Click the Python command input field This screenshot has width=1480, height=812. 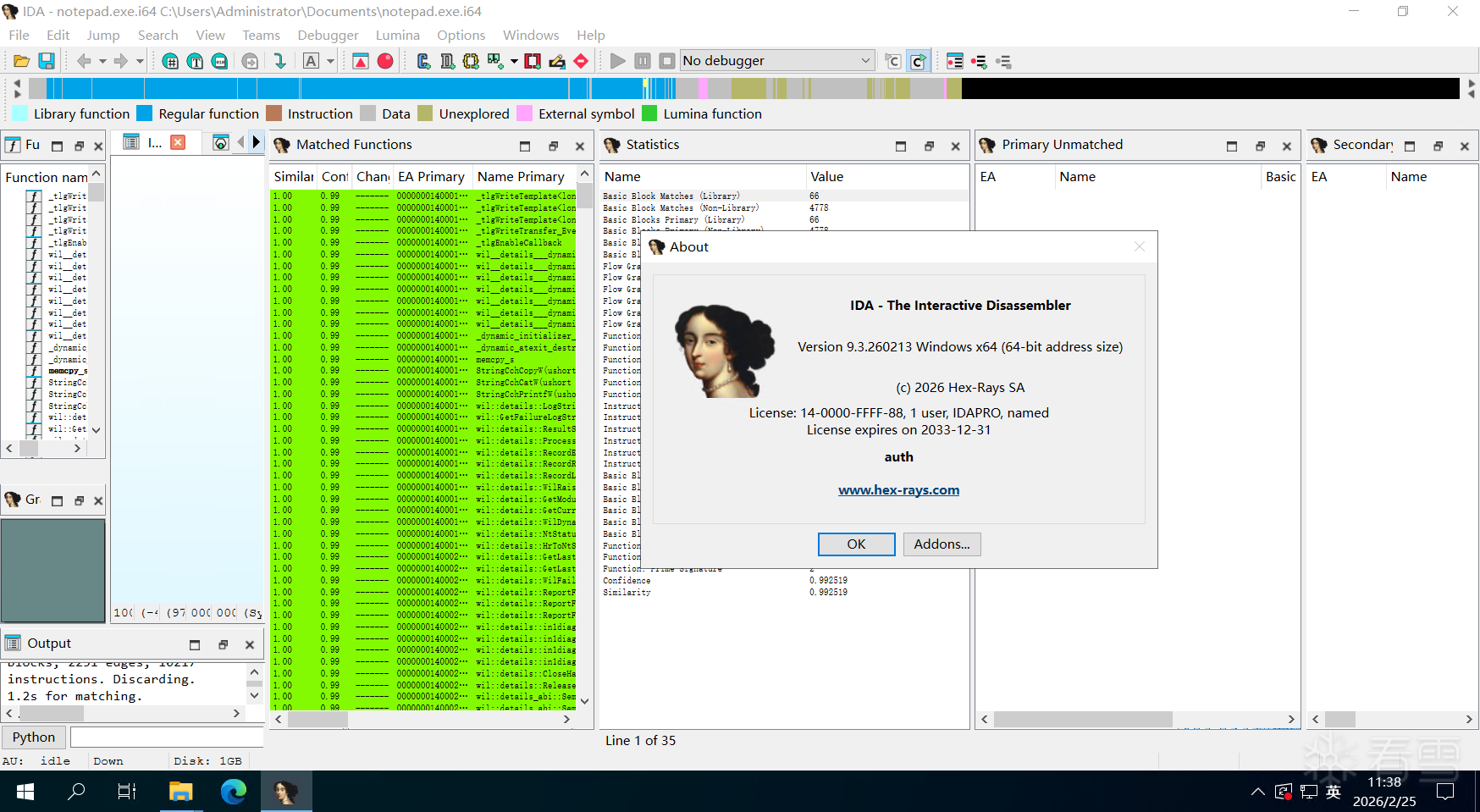point(167,737)
